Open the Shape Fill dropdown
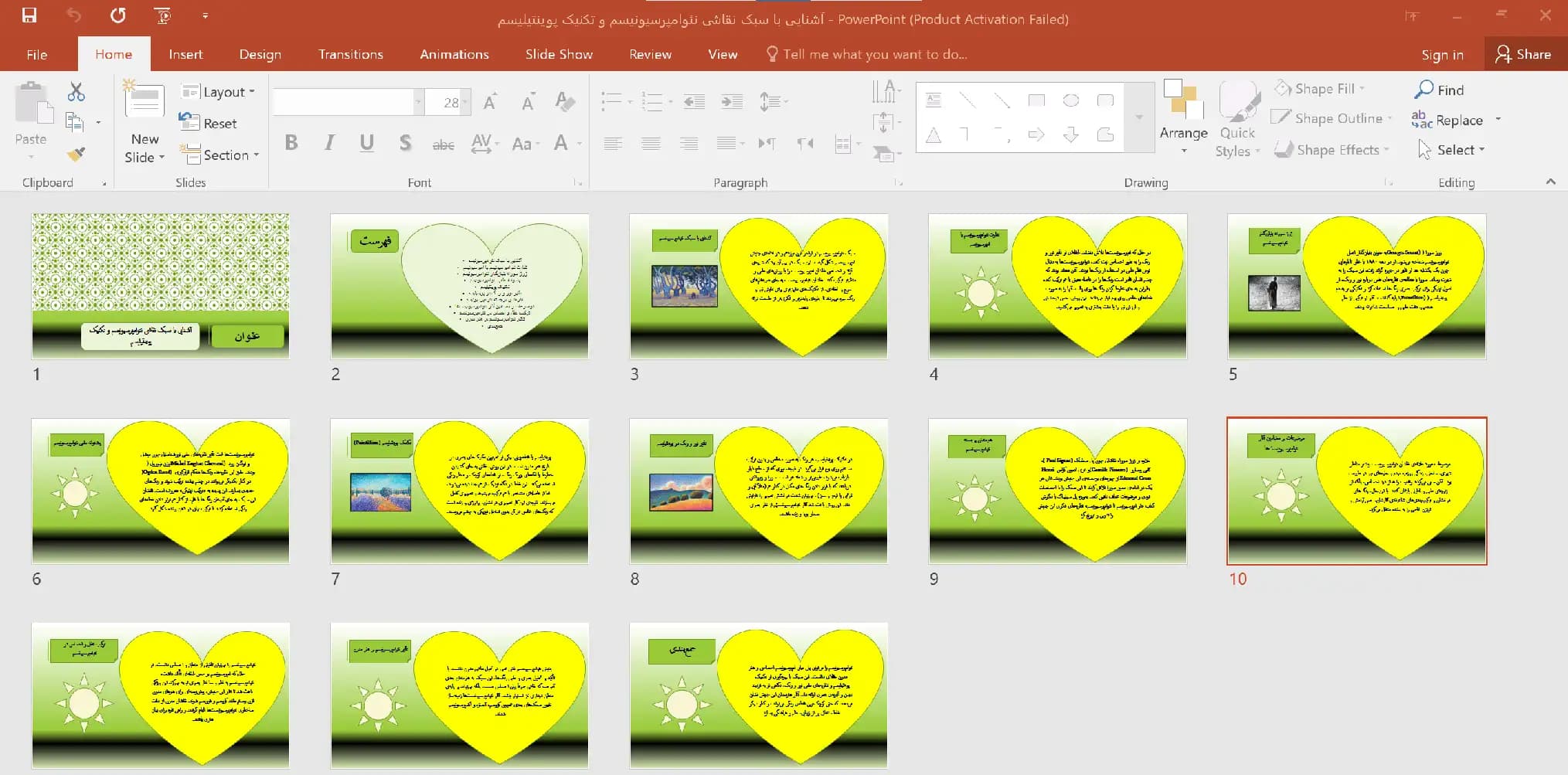Screen dimensions: 1568x775 click(x=1319, y=89)
